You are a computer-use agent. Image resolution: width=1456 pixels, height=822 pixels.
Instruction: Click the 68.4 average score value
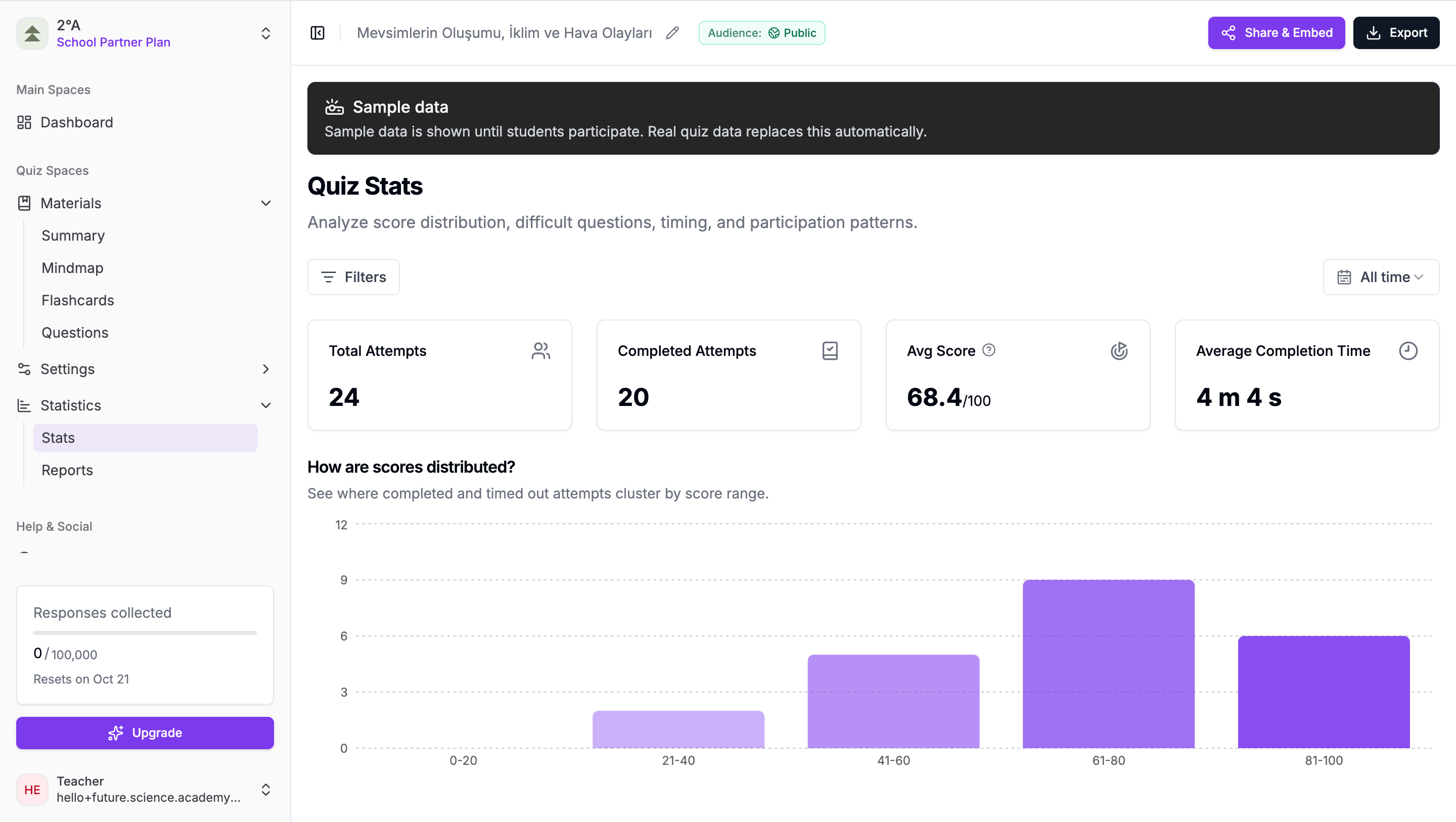pyautogui.click(x=934, y=397)
